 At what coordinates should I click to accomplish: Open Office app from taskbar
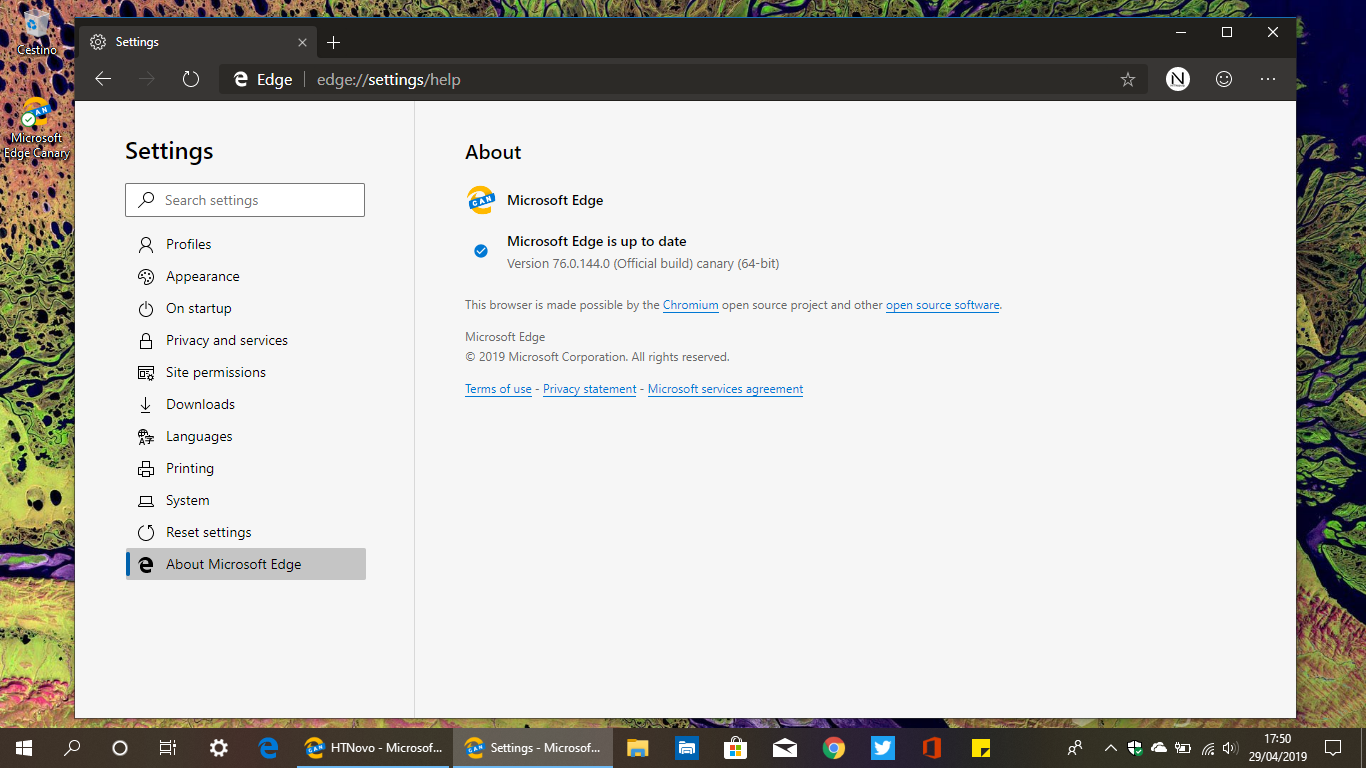click(932, 747)
